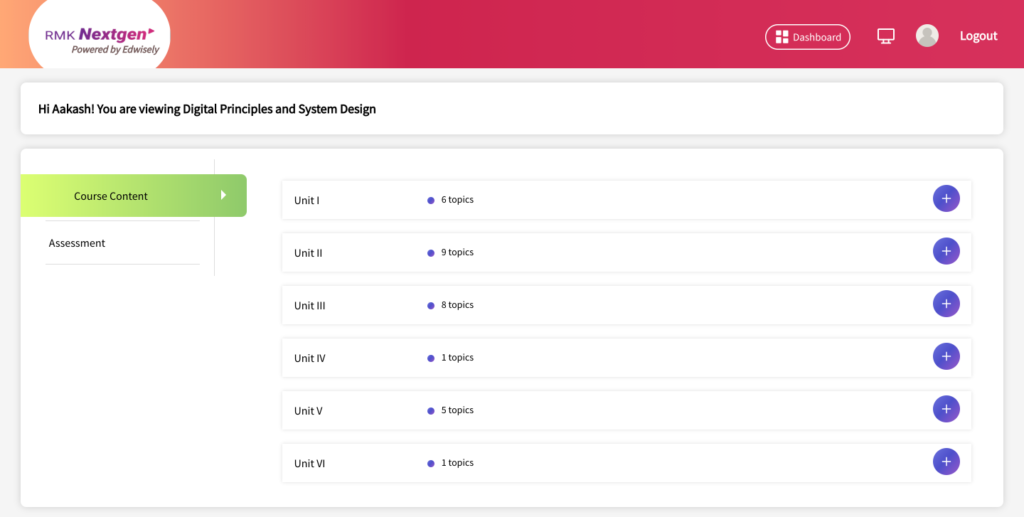Screen dimensions: 1024x517
Task: Click the Unit I title text
Action: (307, 201)
